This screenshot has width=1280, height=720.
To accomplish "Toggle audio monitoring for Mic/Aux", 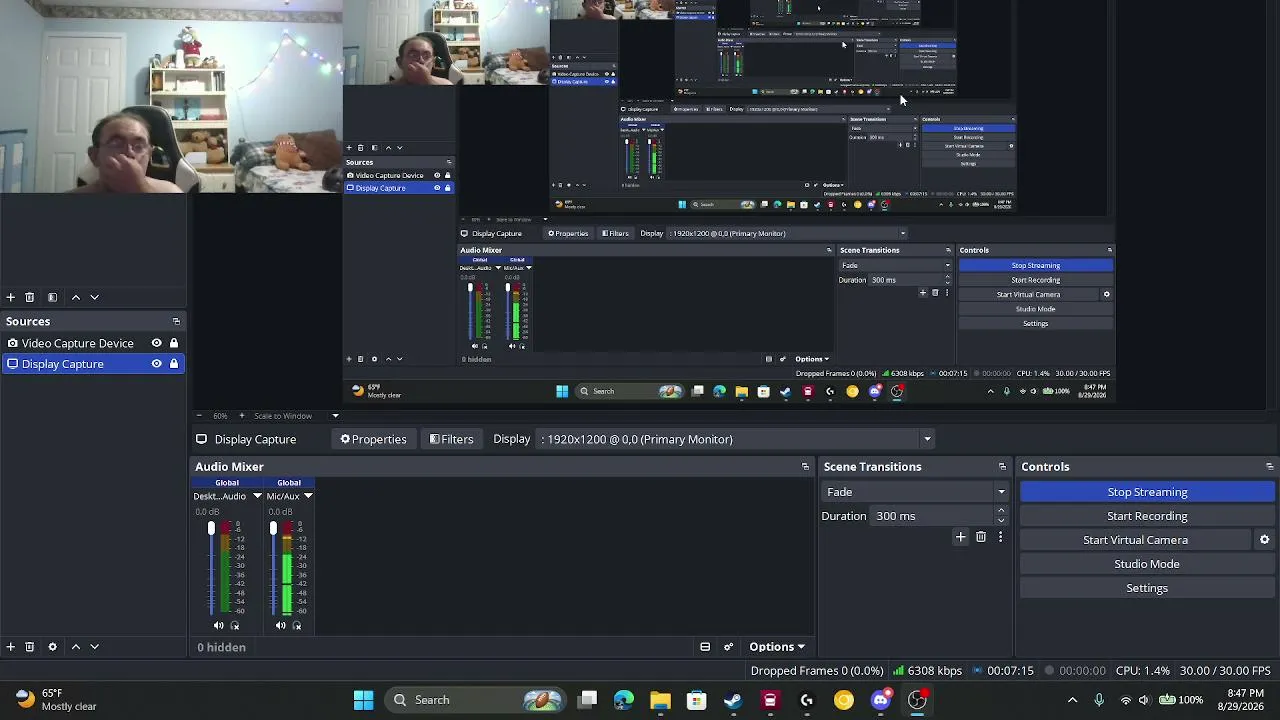I will tap(297, 626).
